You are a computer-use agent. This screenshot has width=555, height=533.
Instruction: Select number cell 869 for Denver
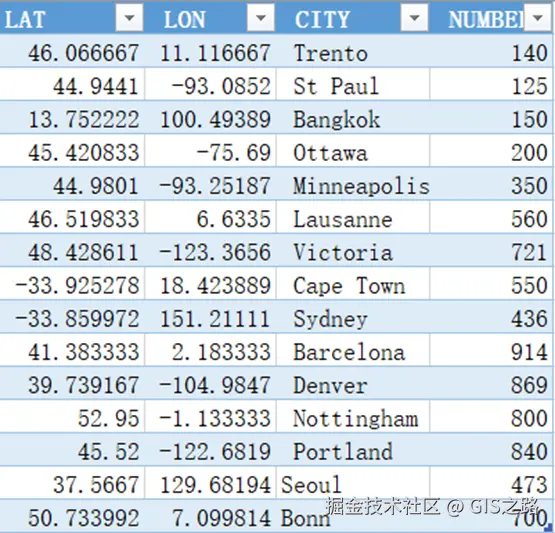tap(491, 383)
